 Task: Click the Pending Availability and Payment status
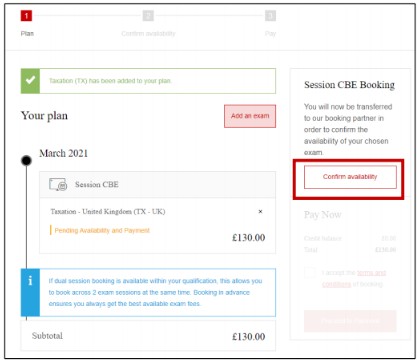point(102,230)
